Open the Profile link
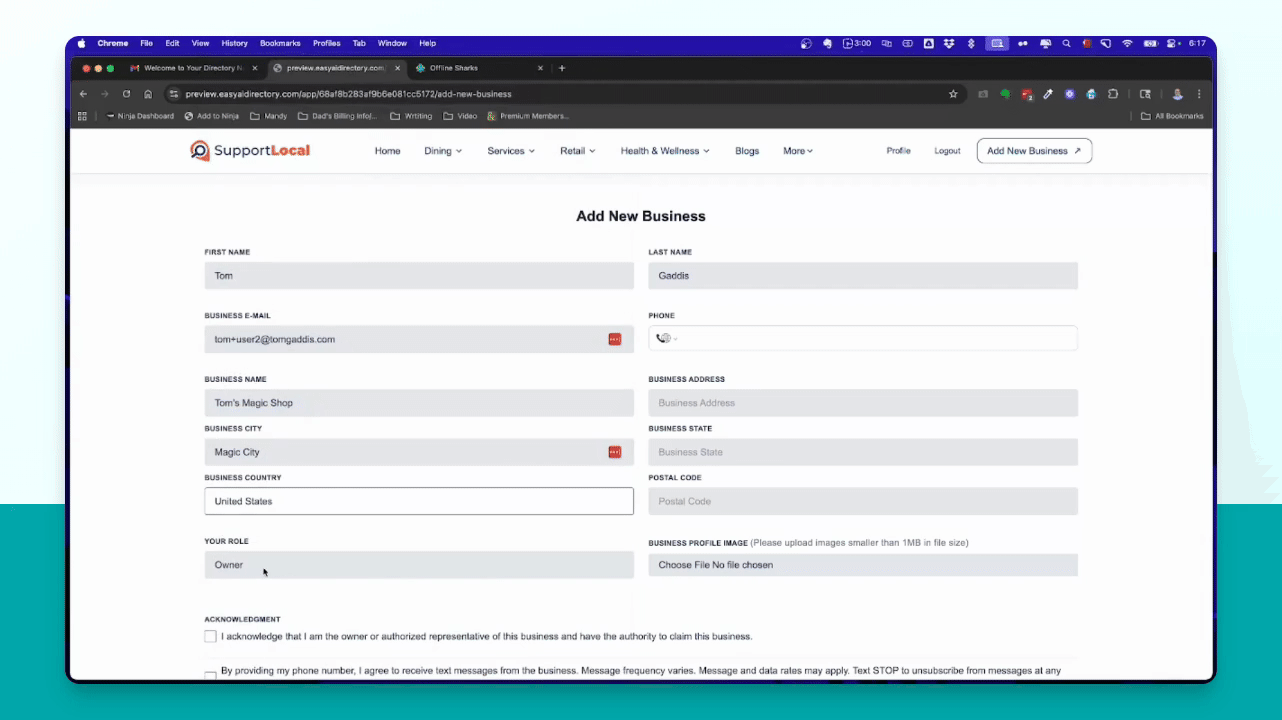 pos(898,151)
